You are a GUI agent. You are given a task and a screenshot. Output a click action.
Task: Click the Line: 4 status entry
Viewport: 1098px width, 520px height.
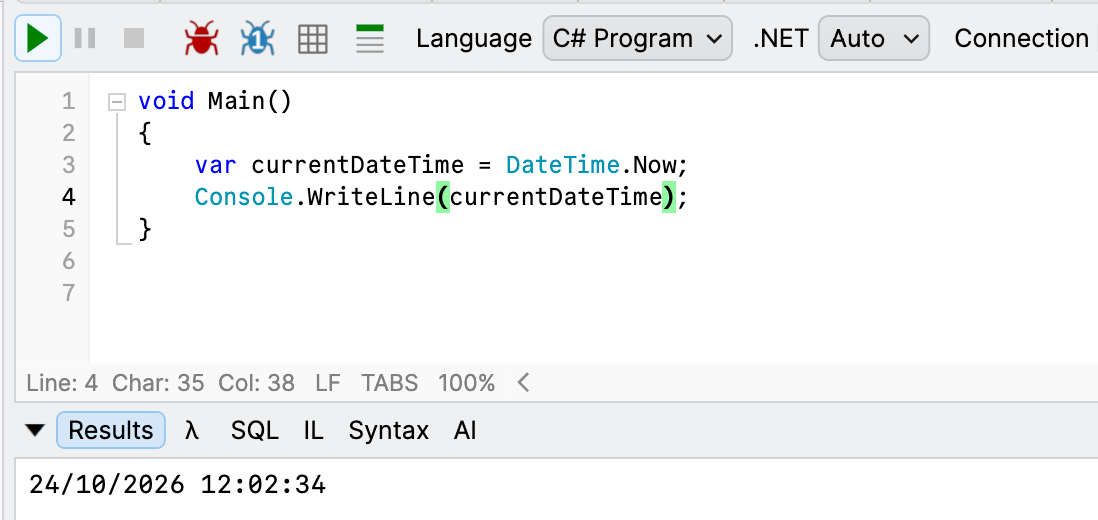62,383
